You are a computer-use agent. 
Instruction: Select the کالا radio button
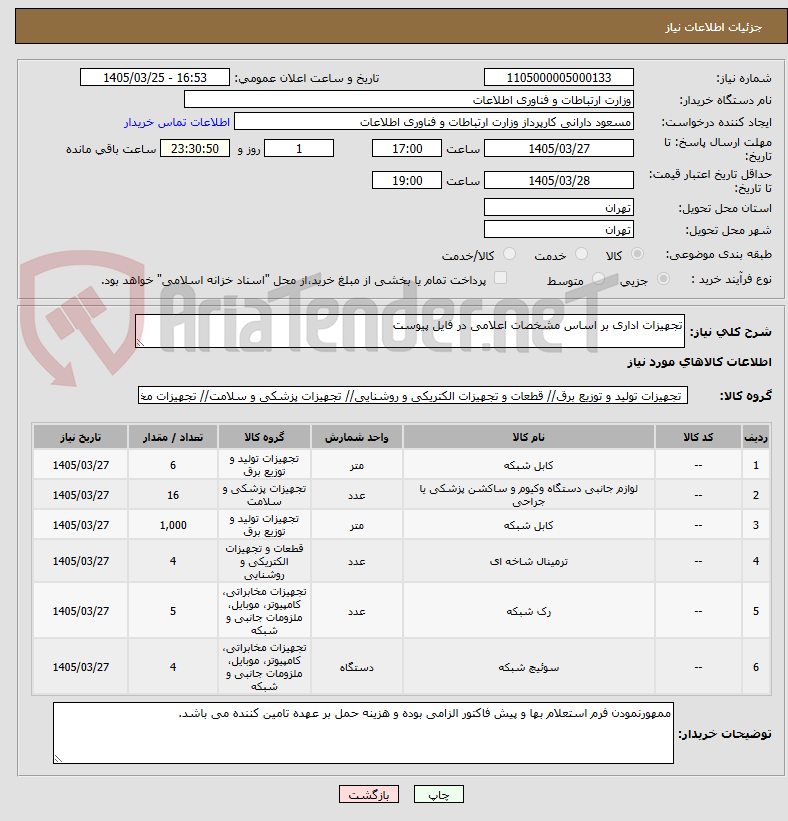coord(637,254)
